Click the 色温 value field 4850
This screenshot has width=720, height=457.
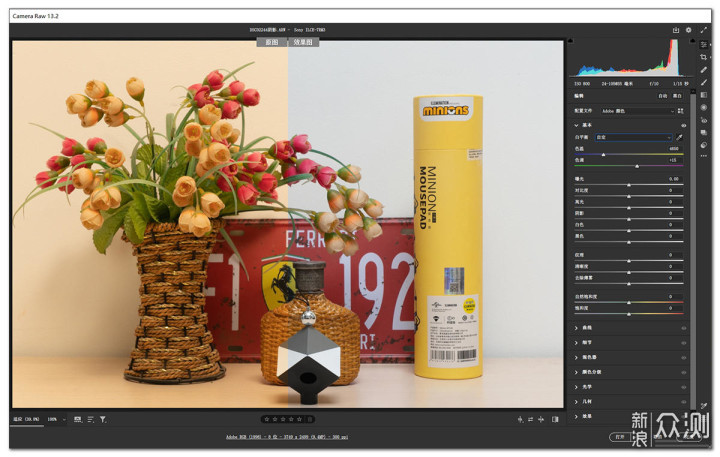pos(673,149)
